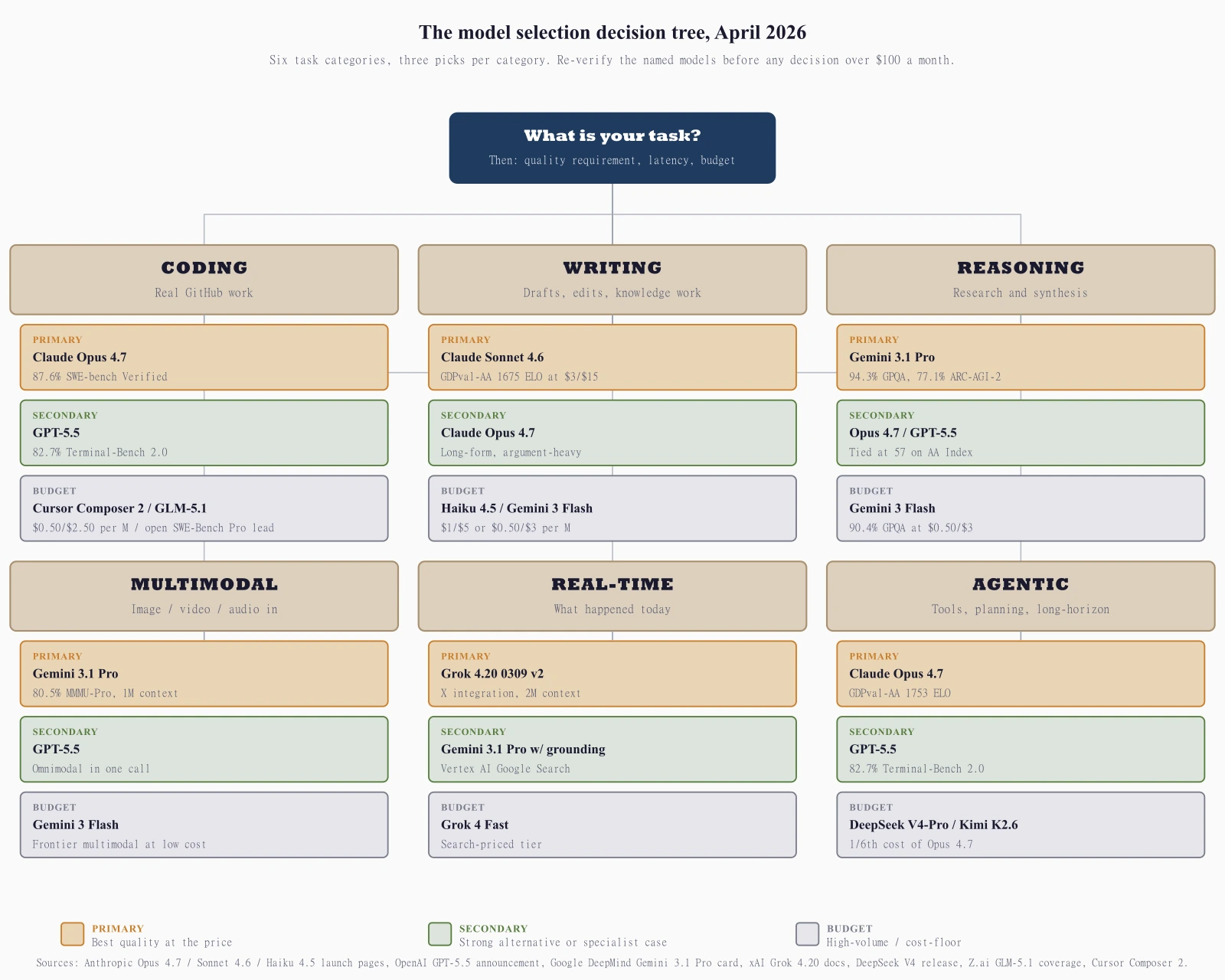The width and height of the screenshot is (1225, 980).
Task: Click 'GPT-5.5' in Coding secondary card
Action: coord(56,433)
